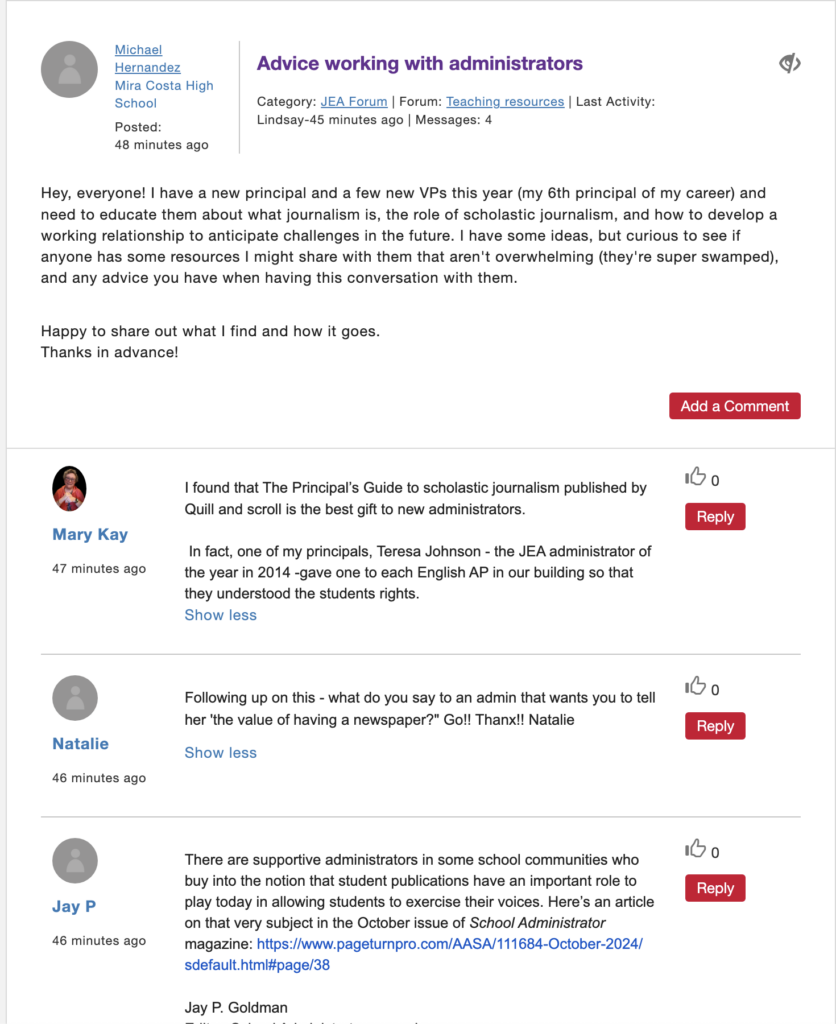The image size is (836, 1024).
Task: Open the JEA Forum category link
Action: [354, 101]
